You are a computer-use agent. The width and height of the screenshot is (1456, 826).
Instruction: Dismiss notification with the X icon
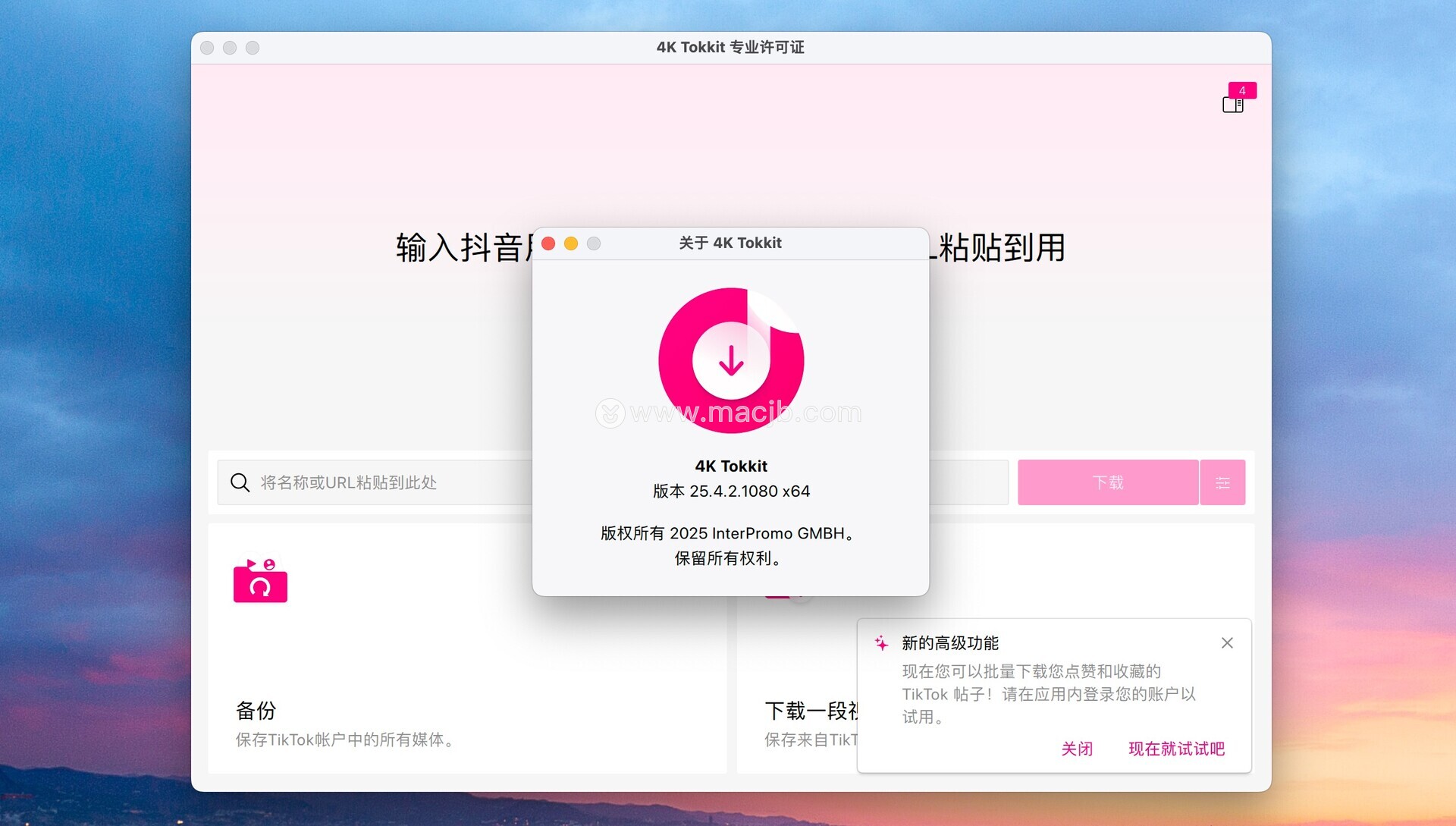[1227, 643]
